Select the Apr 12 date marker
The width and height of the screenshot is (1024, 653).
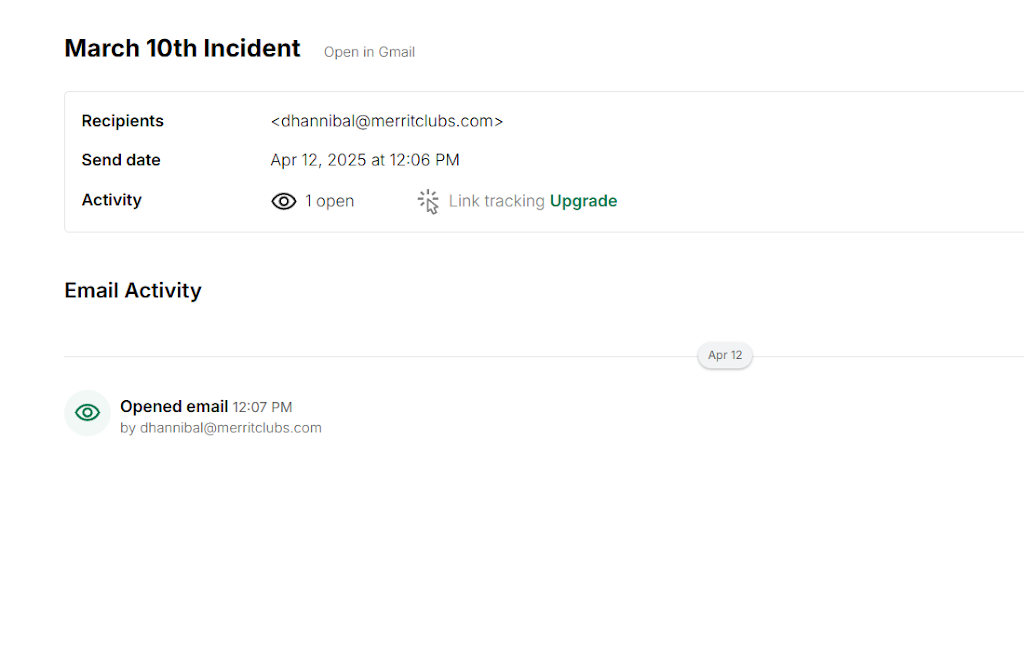(x=725, y=355)
